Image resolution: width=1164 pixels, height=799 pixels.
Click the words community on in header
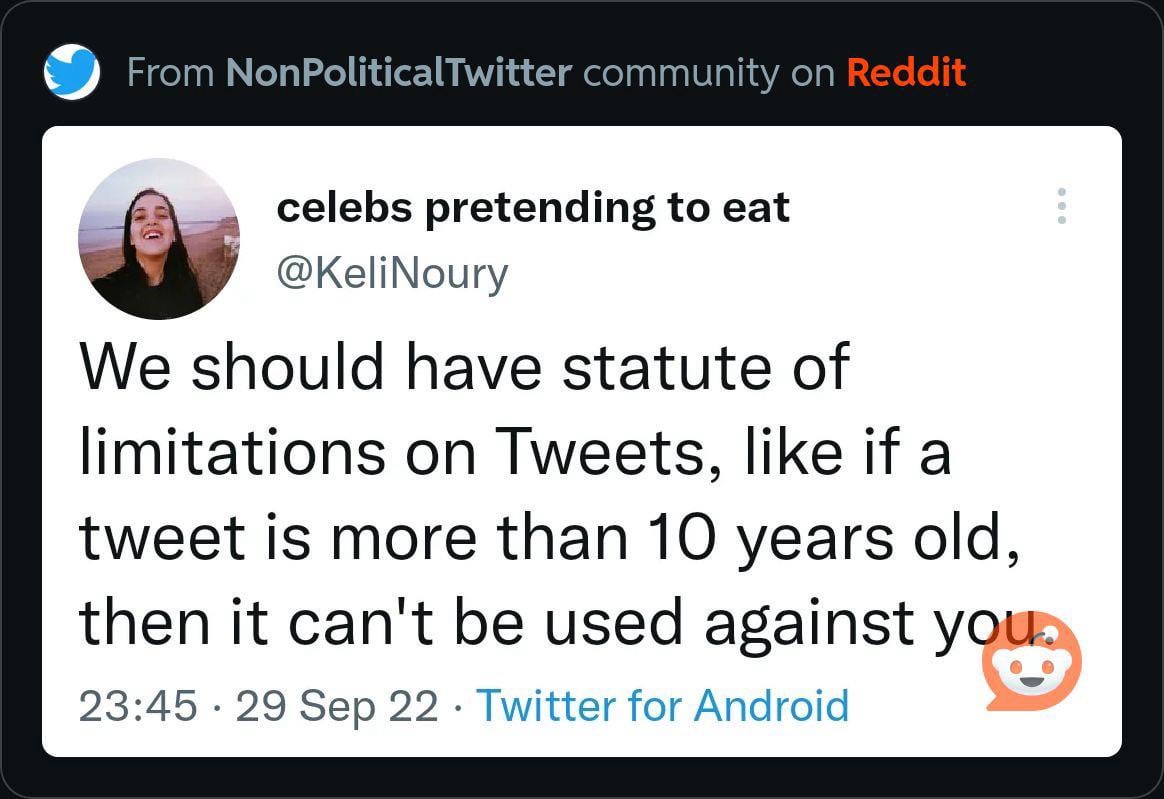tap(709, 72)
